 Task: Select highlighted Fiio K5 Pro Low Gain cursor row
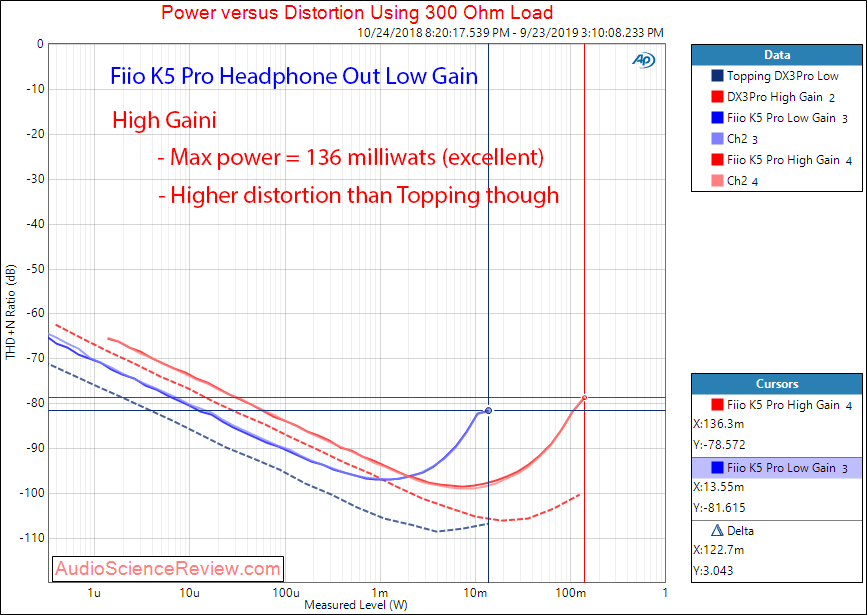tap(776, 468)
